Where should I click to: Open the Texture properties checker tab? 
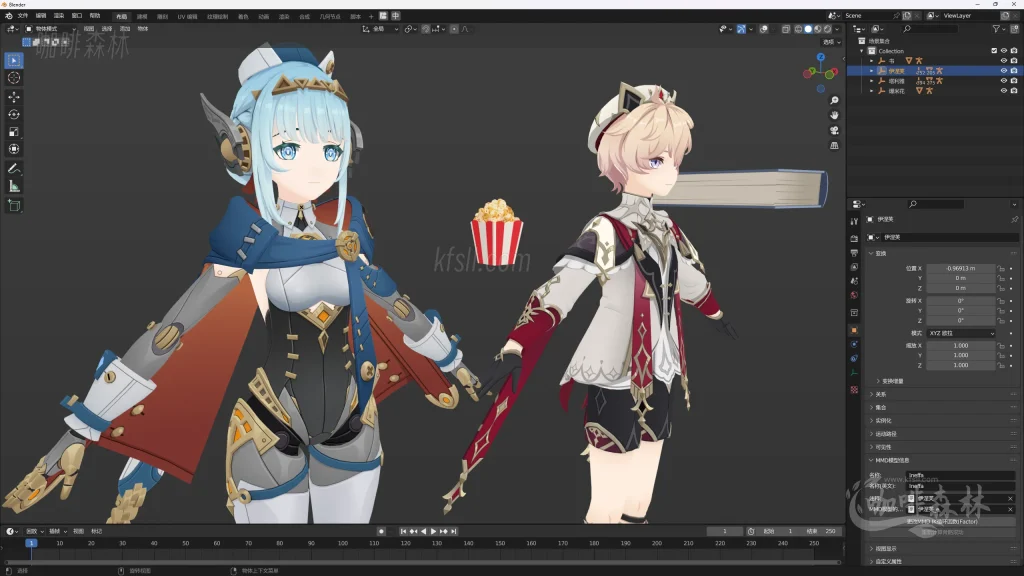854,390
